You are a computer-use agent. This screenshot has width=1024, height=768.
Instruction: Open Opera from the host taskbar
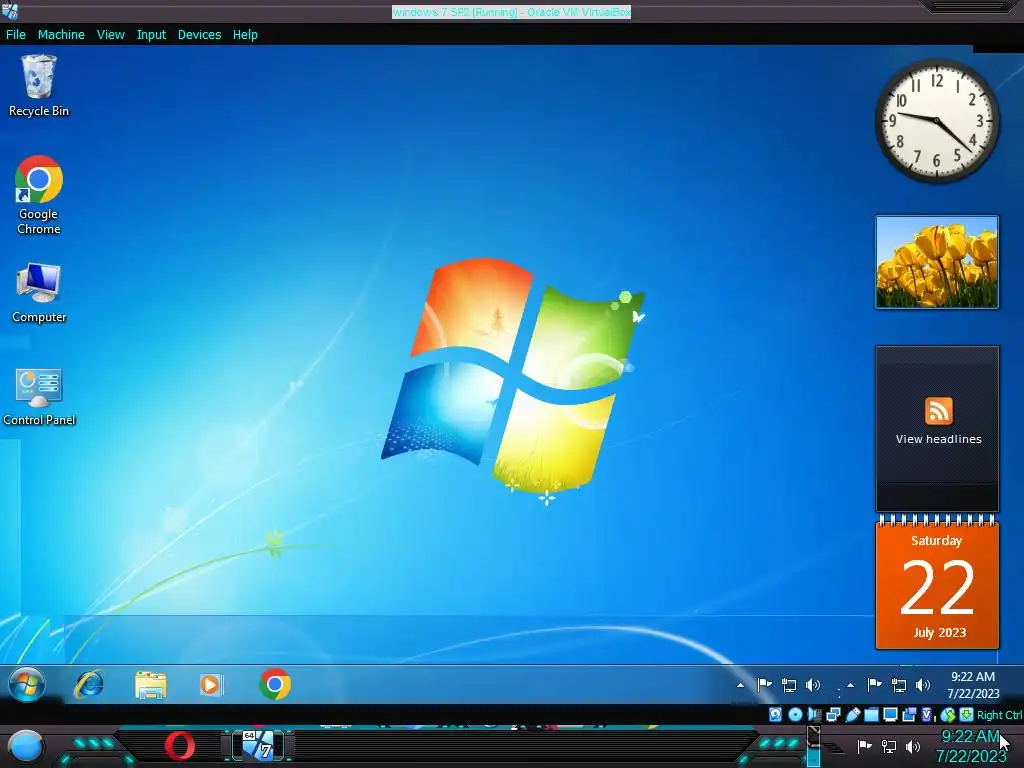click(x=180, y=746)
